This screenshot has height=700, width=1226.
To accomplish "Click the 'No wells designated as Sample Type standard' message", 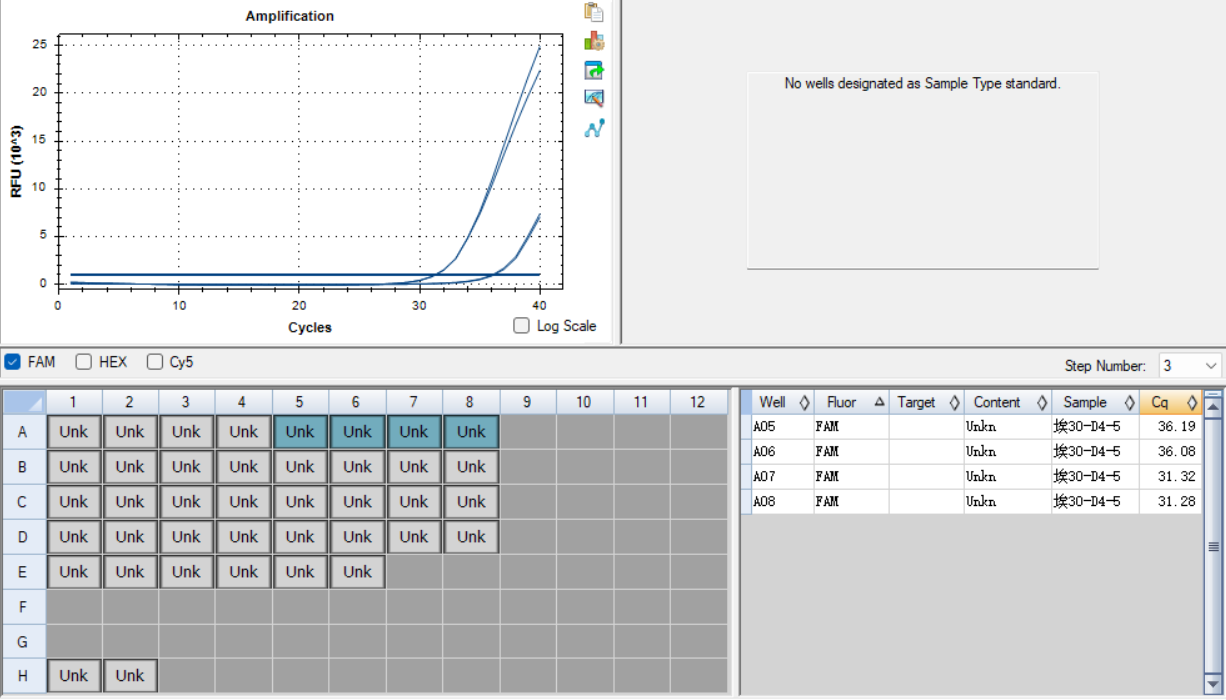I will [x=922, y=84].
